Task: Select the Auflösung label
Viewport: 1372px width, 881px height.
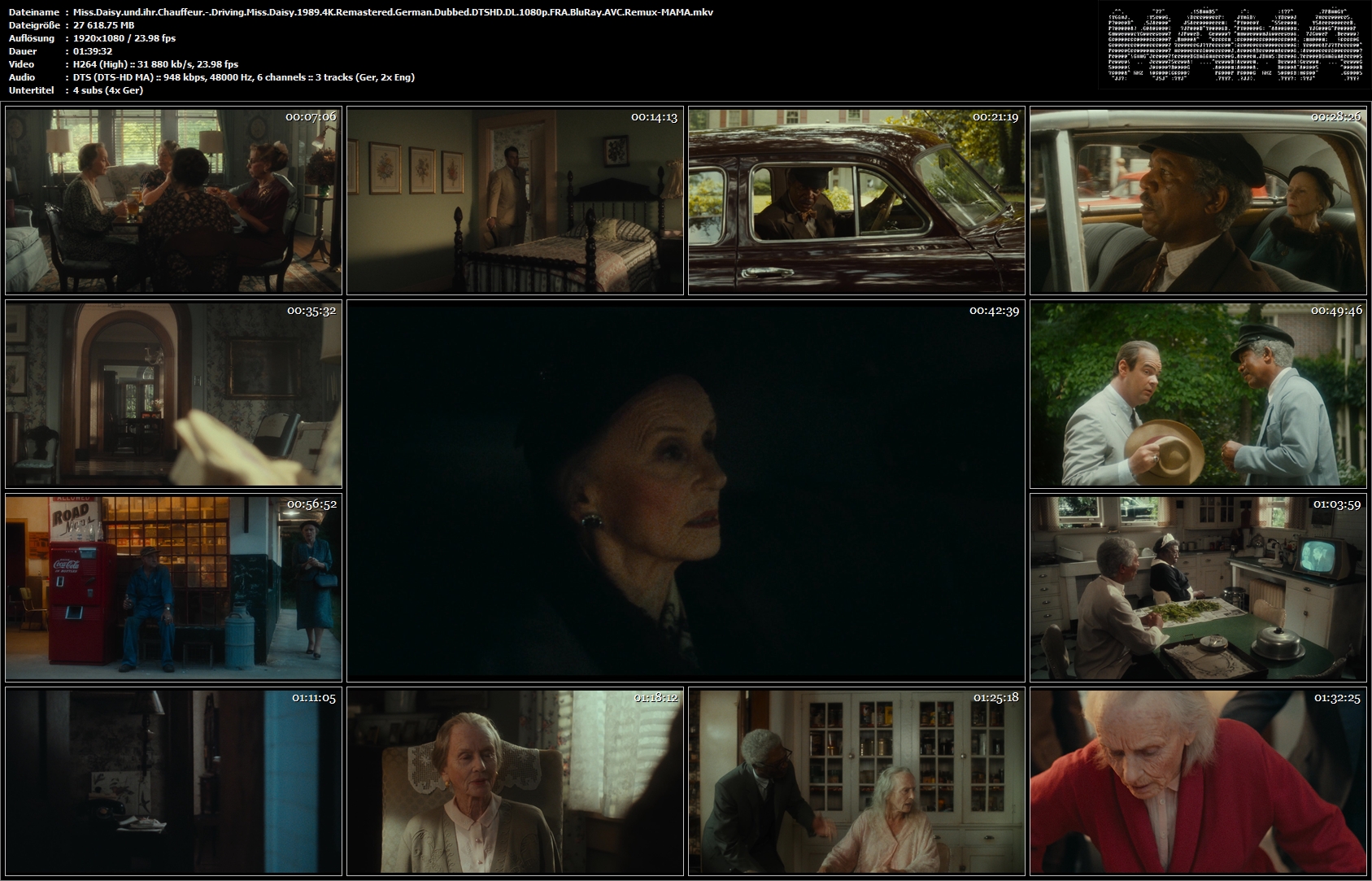Action: [x=32, y=38]
